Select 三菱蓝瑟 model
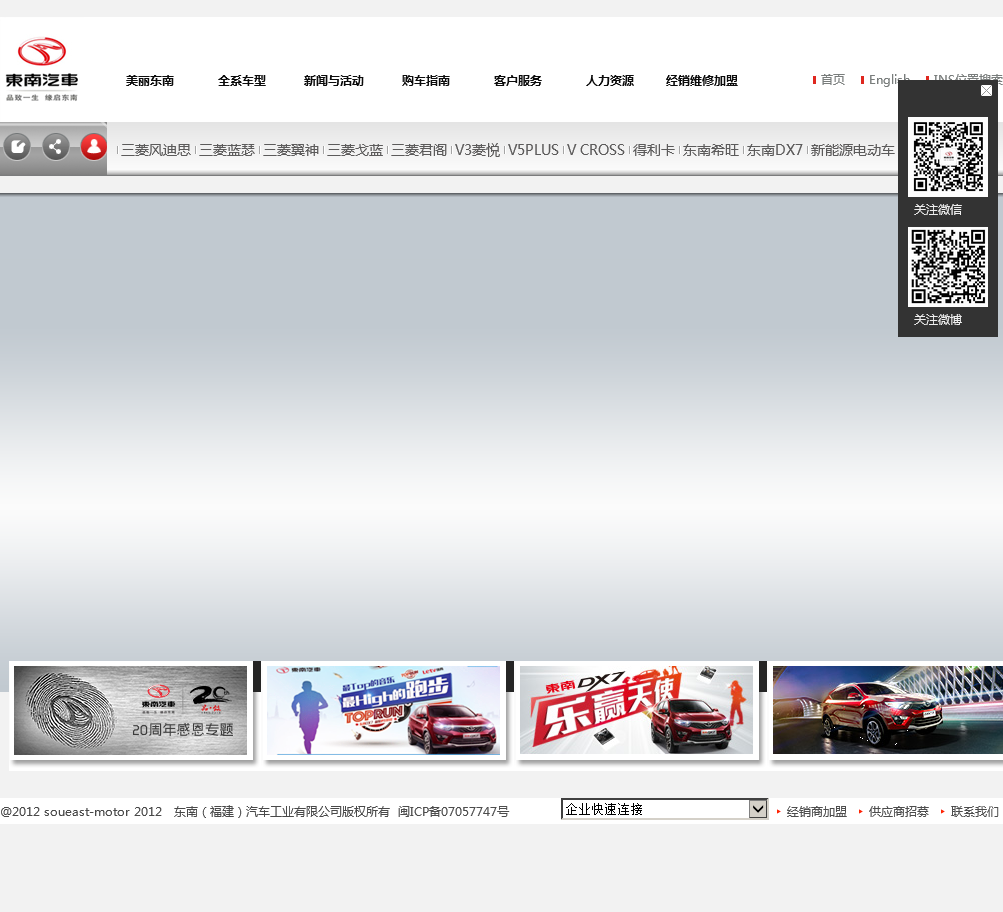This screenshot has width=1003, height=912. pos(227,150)
